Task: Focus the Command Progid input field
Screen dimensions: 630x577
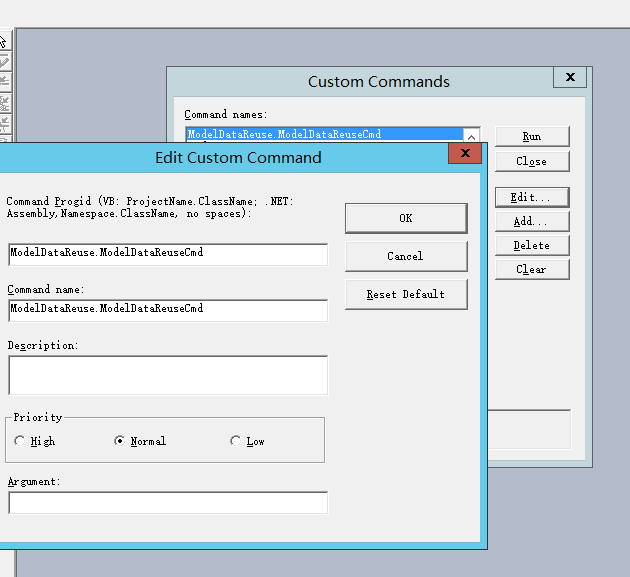Action: click(168, 254)
